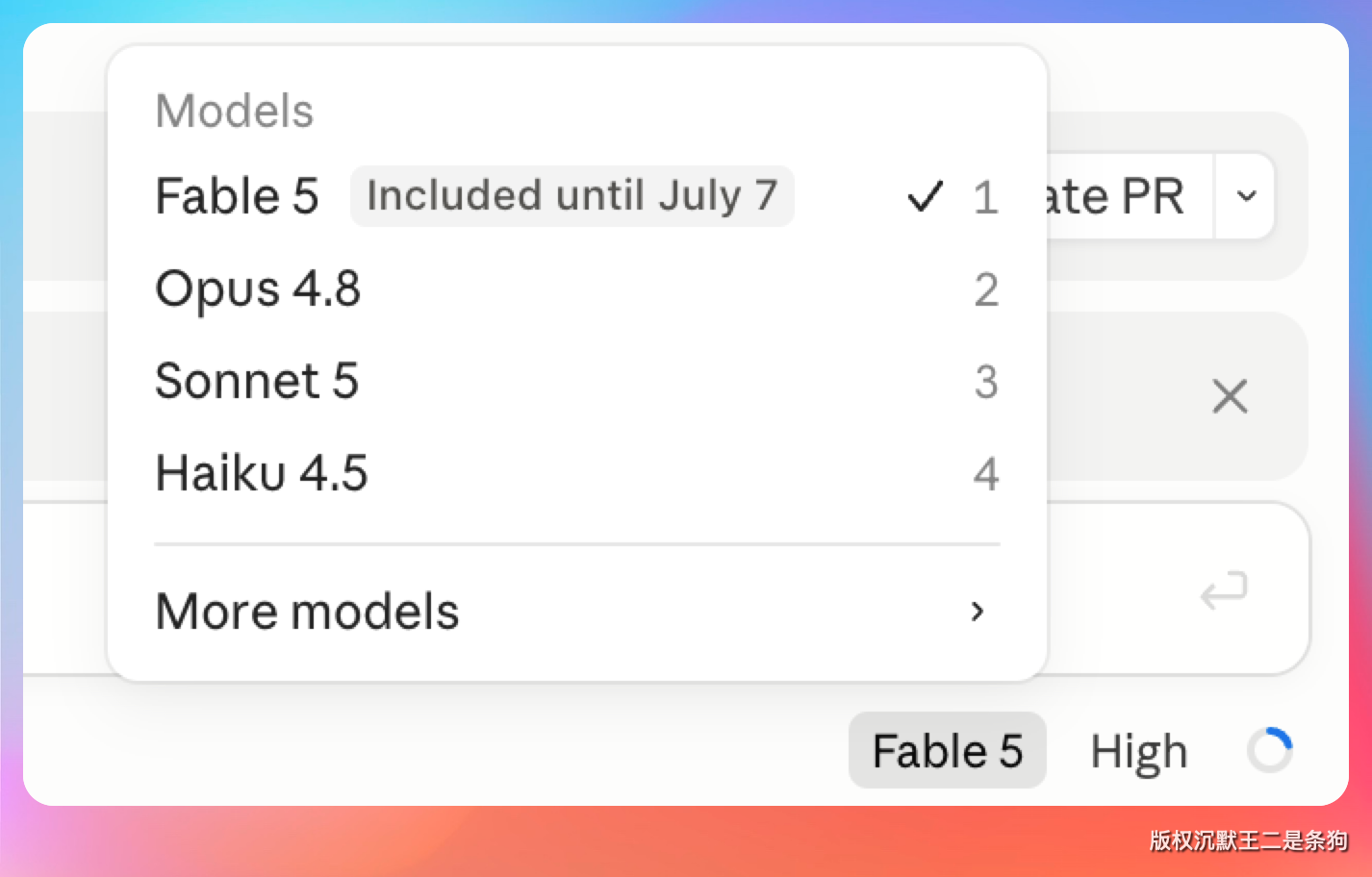Click the Included until July 7 badge
The height and width of the screenshot is (877, 1372).
(572, 196)
